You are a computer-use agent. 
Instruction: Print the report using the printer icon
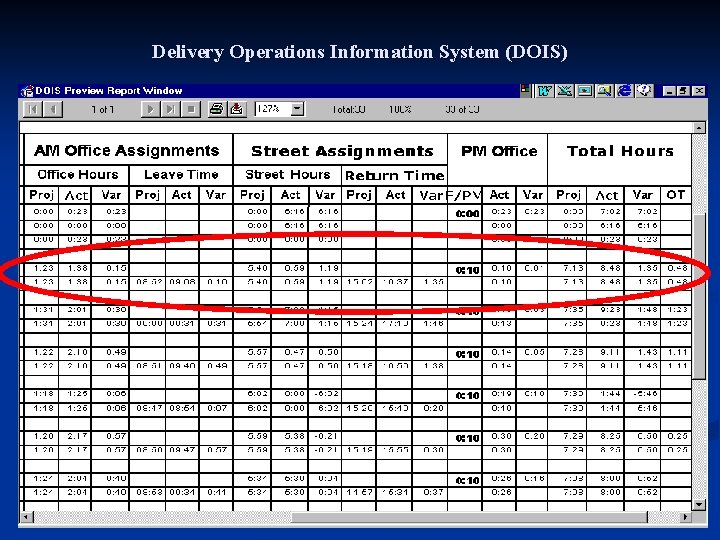216,109
